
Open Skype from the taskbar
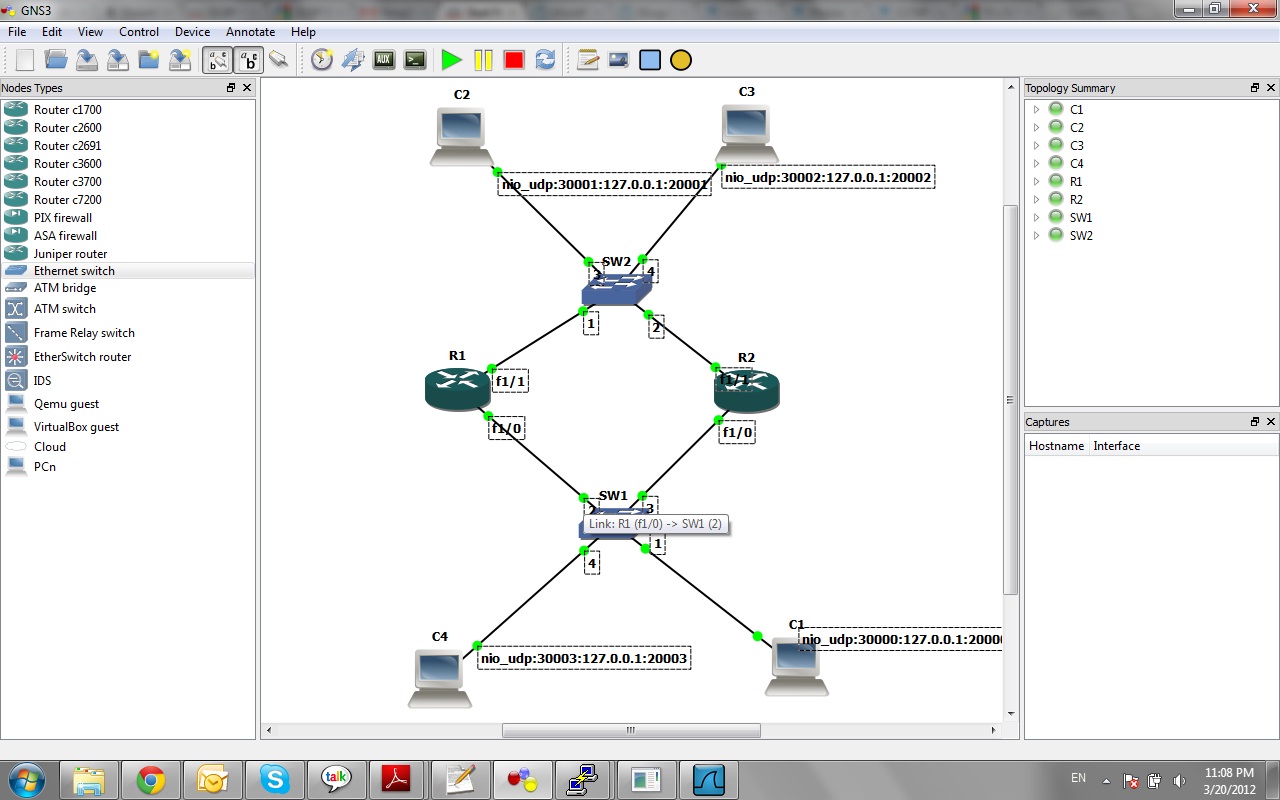(275, 778)
